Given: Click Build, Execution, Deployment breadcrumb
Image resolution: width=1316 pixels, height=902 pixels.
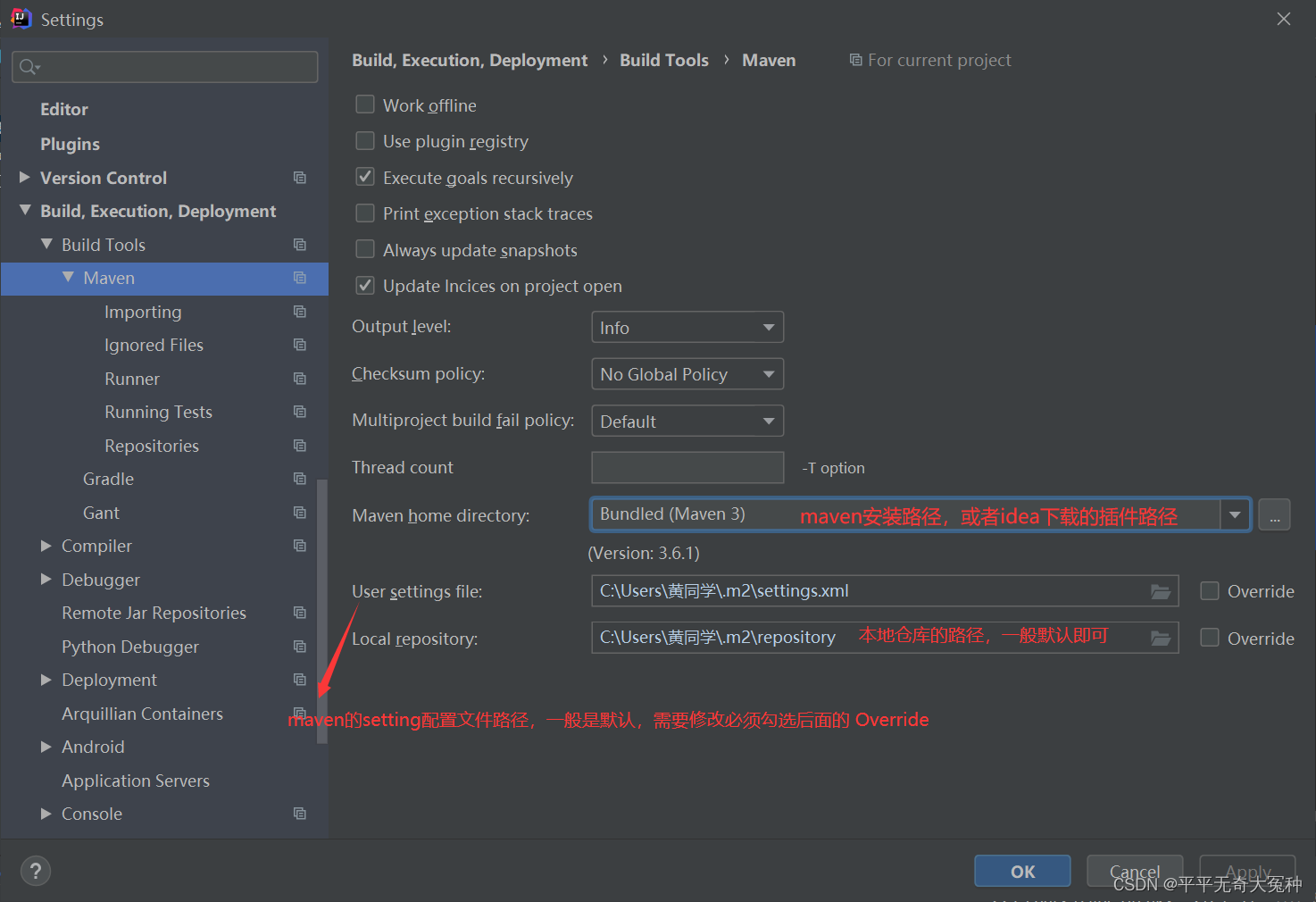Looking at the screenshot, I should (x=470, y=60).
